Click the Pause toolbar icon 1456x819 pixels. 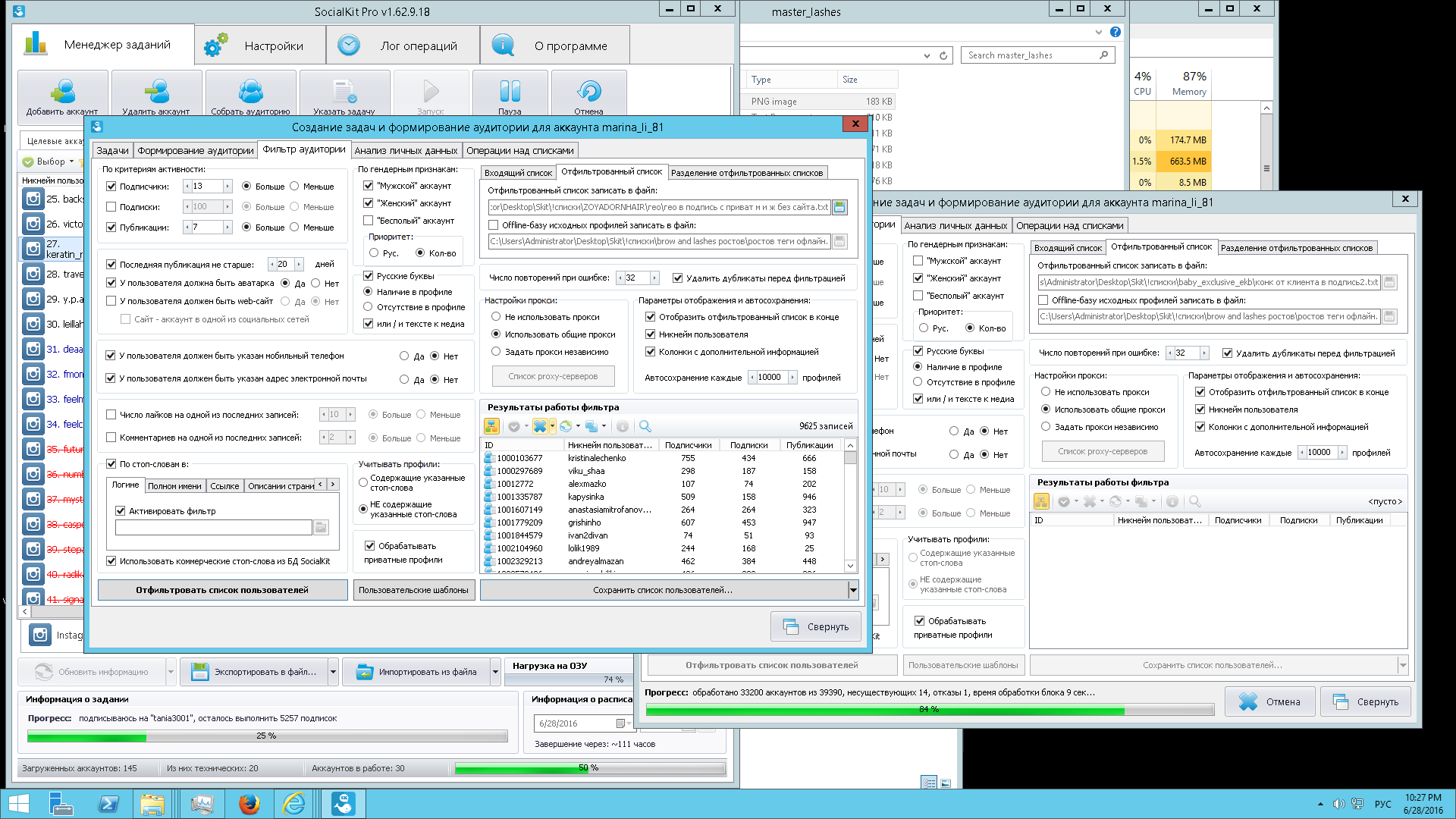tap(510, 91)
